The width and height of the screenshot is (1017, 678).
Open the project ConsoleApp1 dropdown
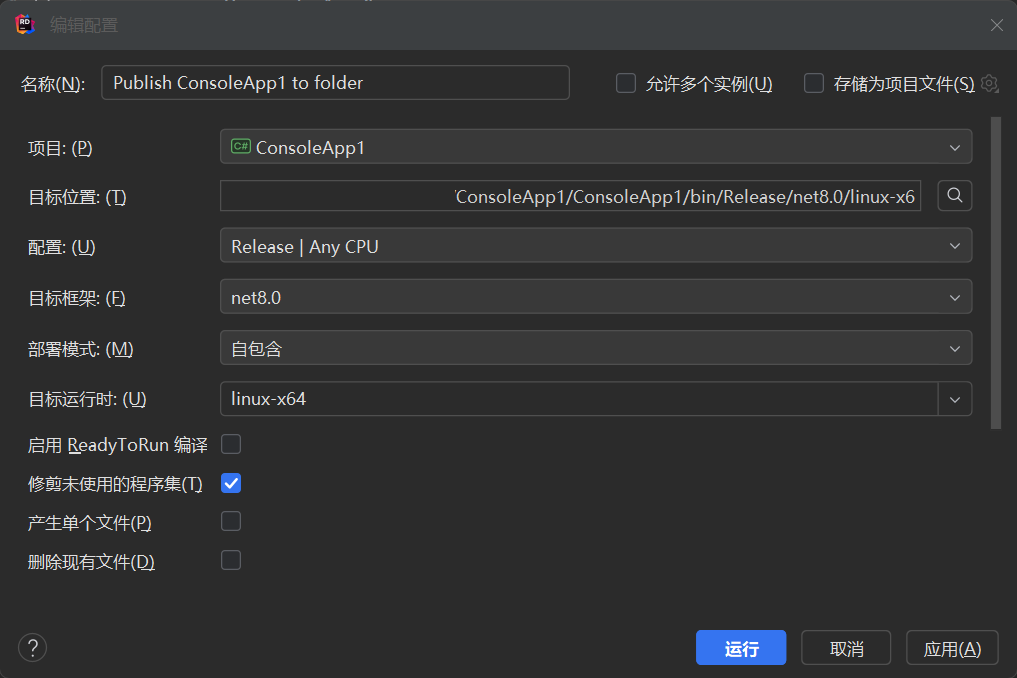pos(595,147)
